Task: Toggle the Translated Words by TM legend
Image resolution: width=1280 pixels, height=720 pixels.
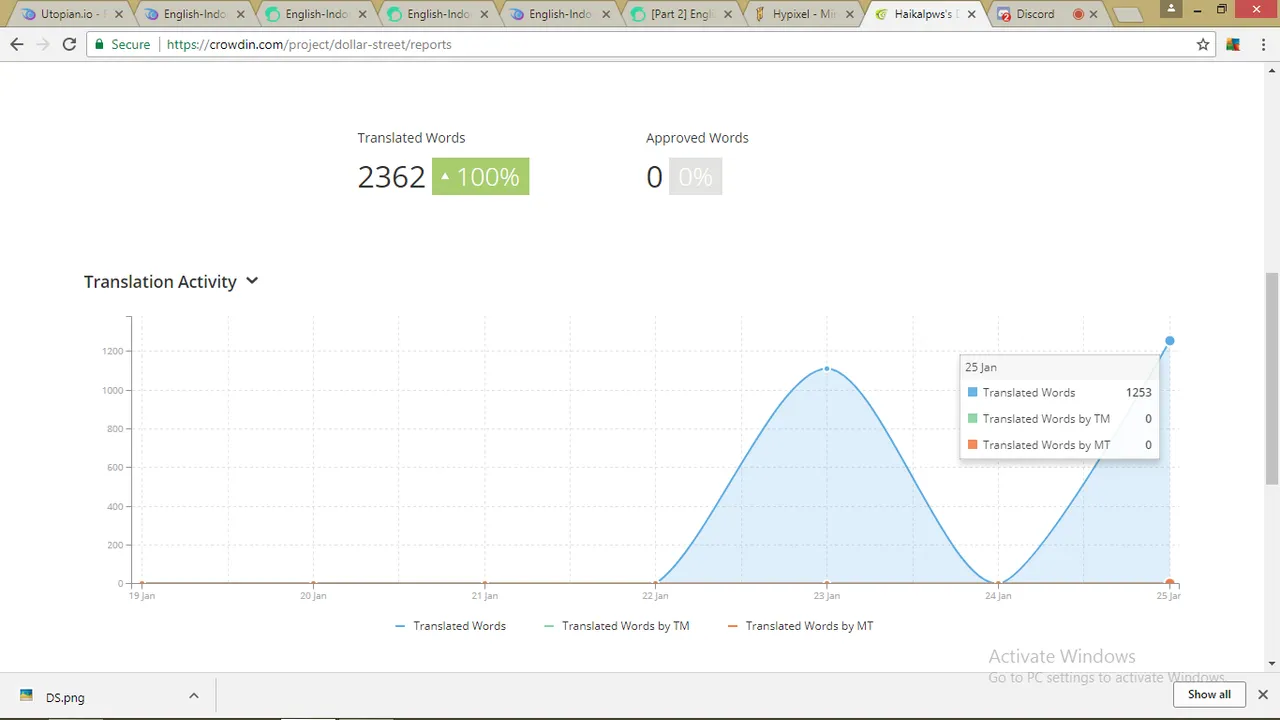Action: [617, 626]
